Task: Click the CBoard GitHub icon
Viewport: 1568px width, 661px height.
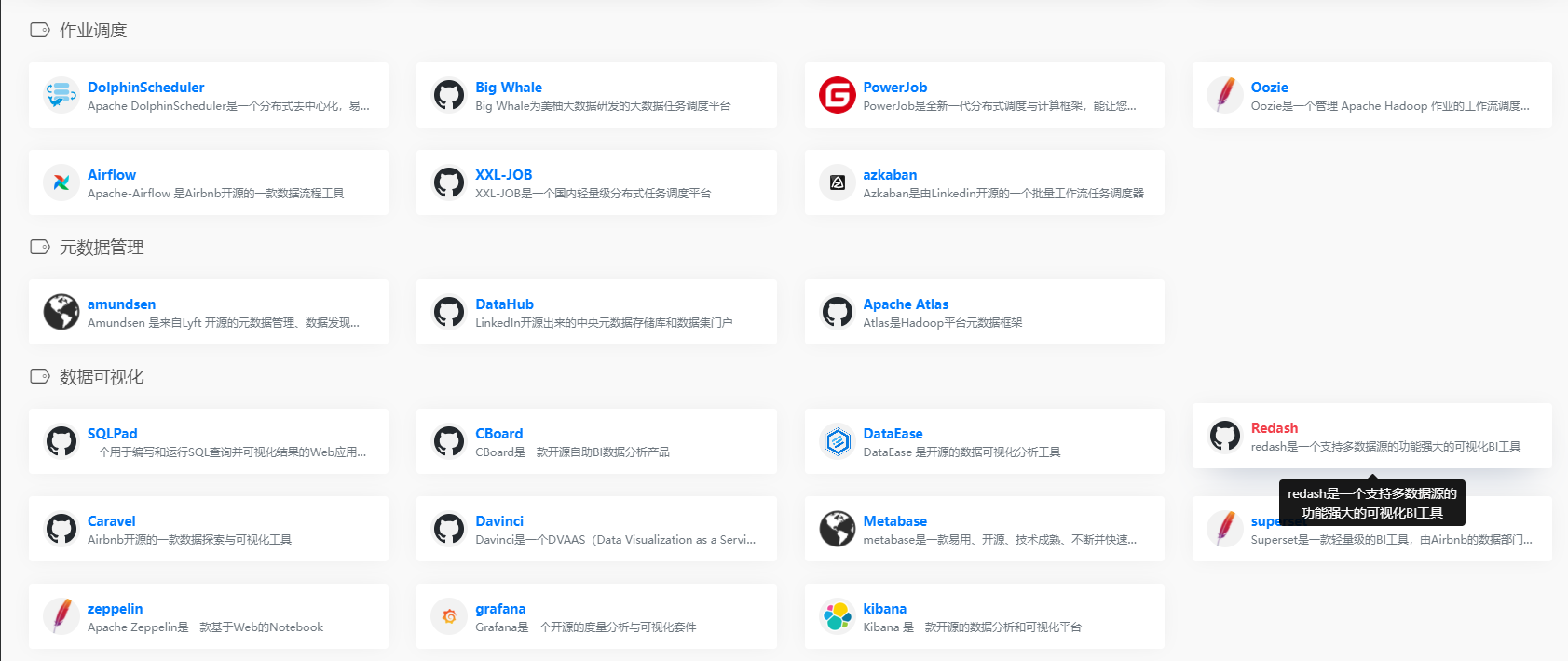Action: coord(449,441)
